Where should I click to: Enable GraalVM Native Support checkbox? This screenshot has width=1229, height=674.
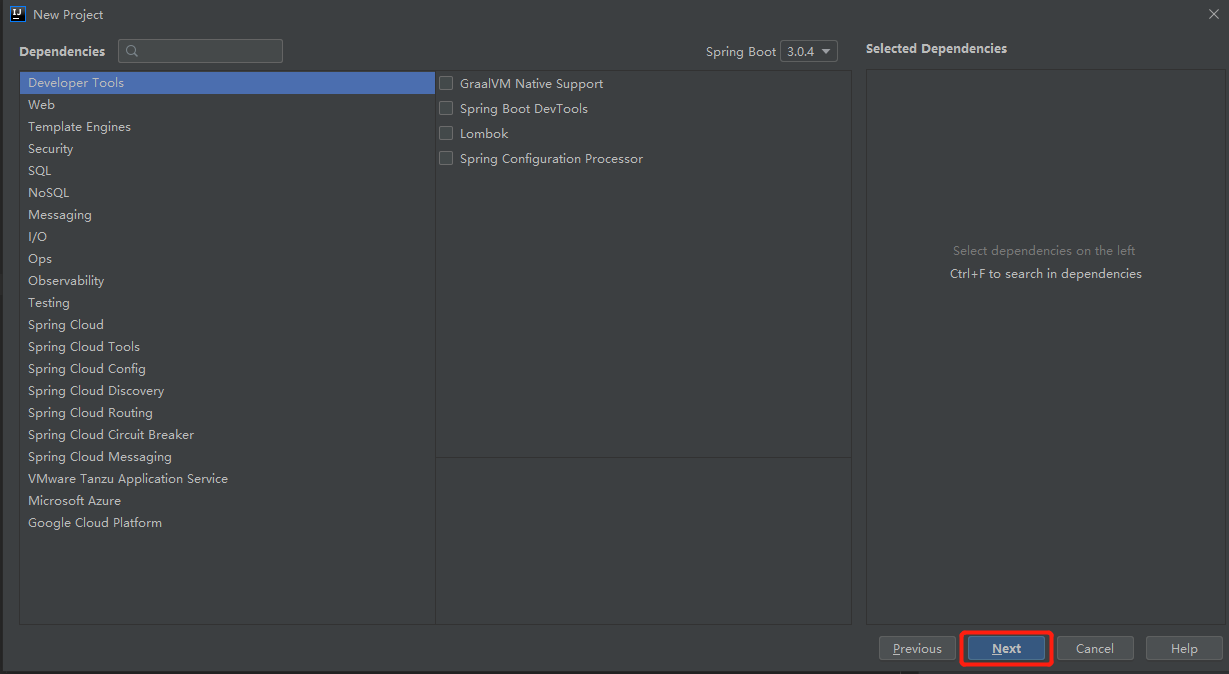(446, 84)
